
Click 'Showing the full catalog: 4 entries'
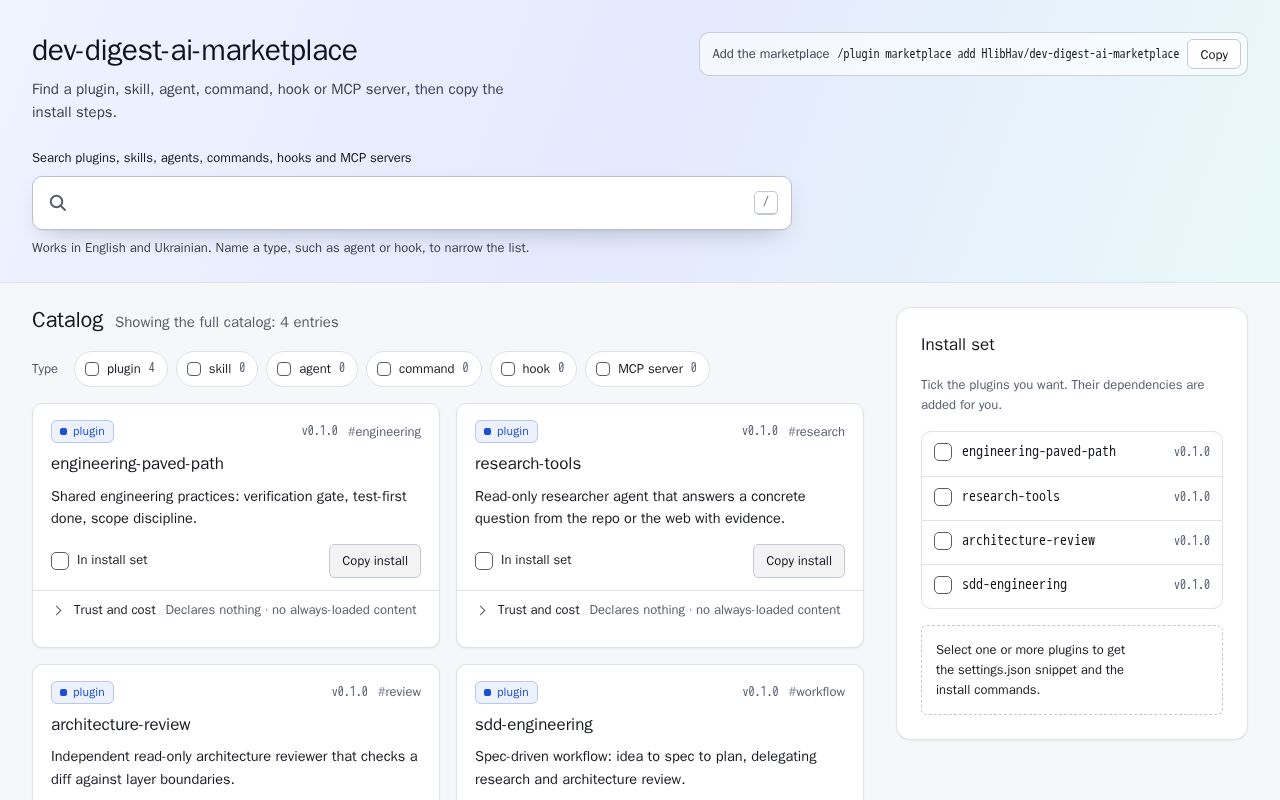(227, 322)
